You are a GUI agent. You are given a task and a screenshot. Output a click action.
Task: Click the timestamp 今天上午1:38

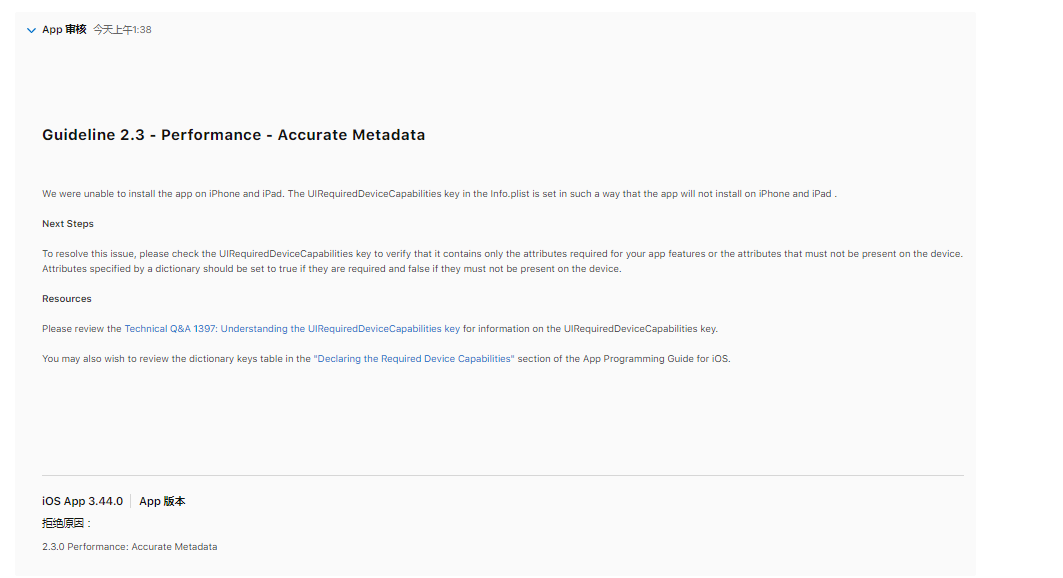(123, 30)
